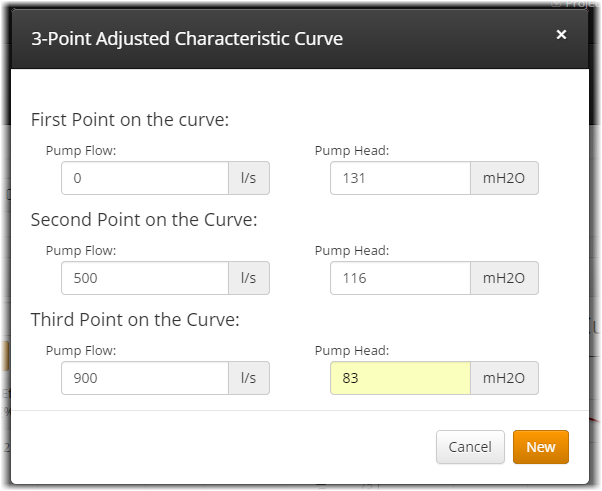Click the Pump Head label above the 83 field
602x491 pixels.
pyautogui.click(x=351, y=350)
